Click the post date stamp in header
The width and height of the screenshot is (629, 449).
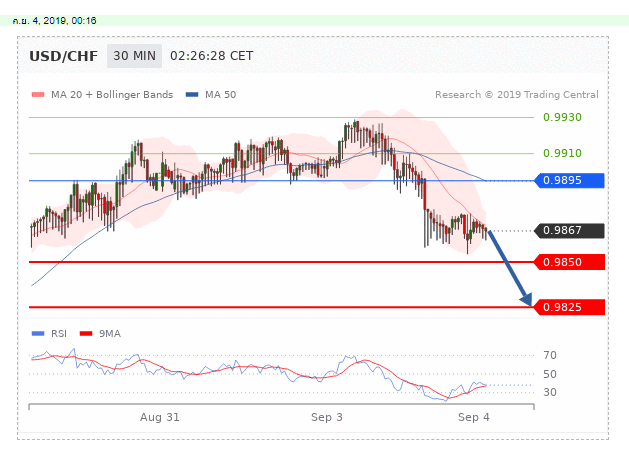tap(55, 20)
